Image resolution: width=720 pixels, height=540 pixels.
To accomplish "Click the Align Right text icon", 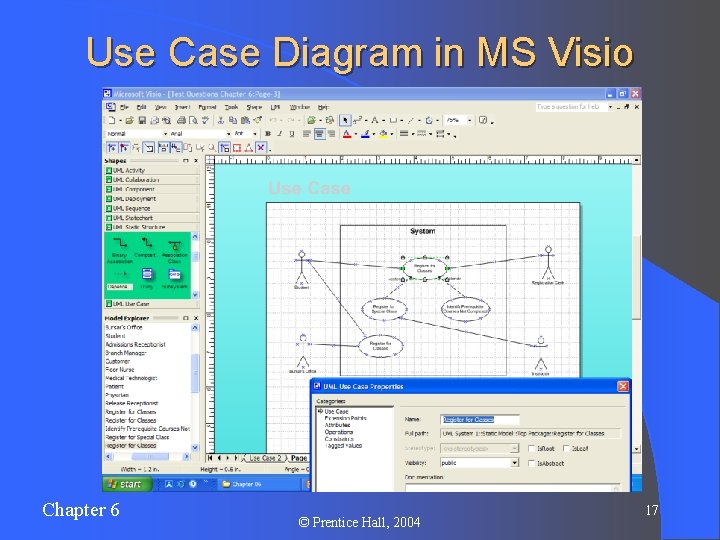I will click(331, 134).
